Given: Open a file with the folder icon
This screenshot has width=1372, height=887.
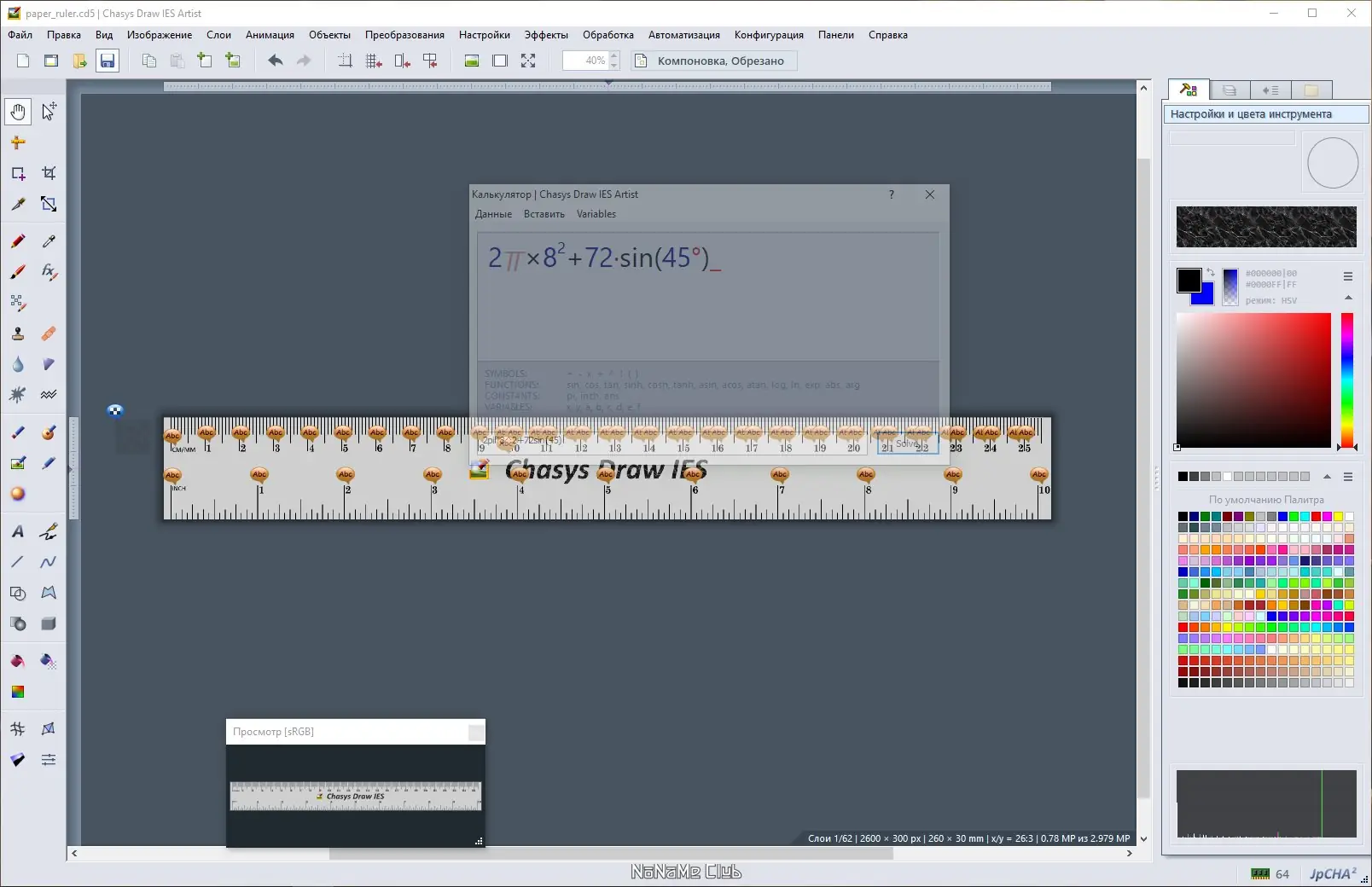Looking at the screenshot, I should click(79, 61).
